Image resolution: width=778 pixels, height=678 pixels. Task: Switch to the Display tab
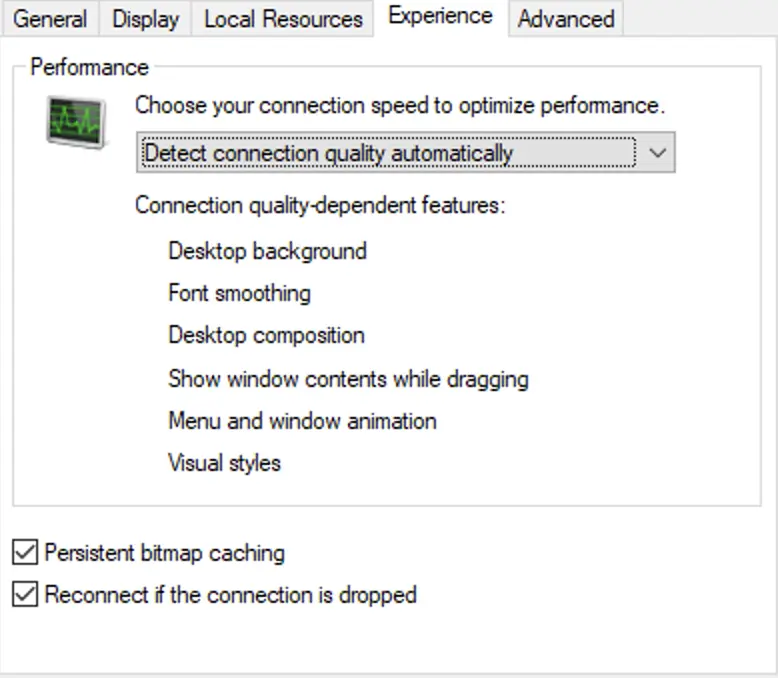pos(145,19)
